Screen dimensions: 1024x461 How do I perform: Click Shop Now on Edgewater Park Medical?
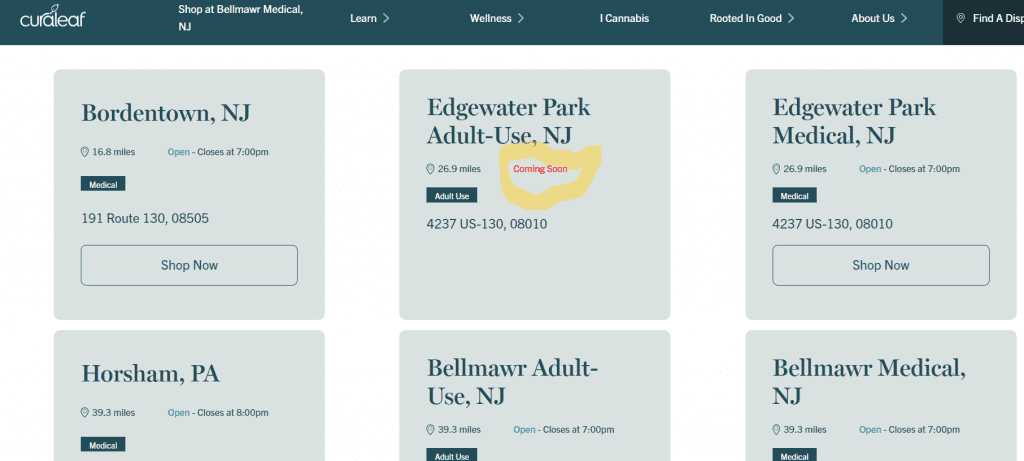[880, 265]
